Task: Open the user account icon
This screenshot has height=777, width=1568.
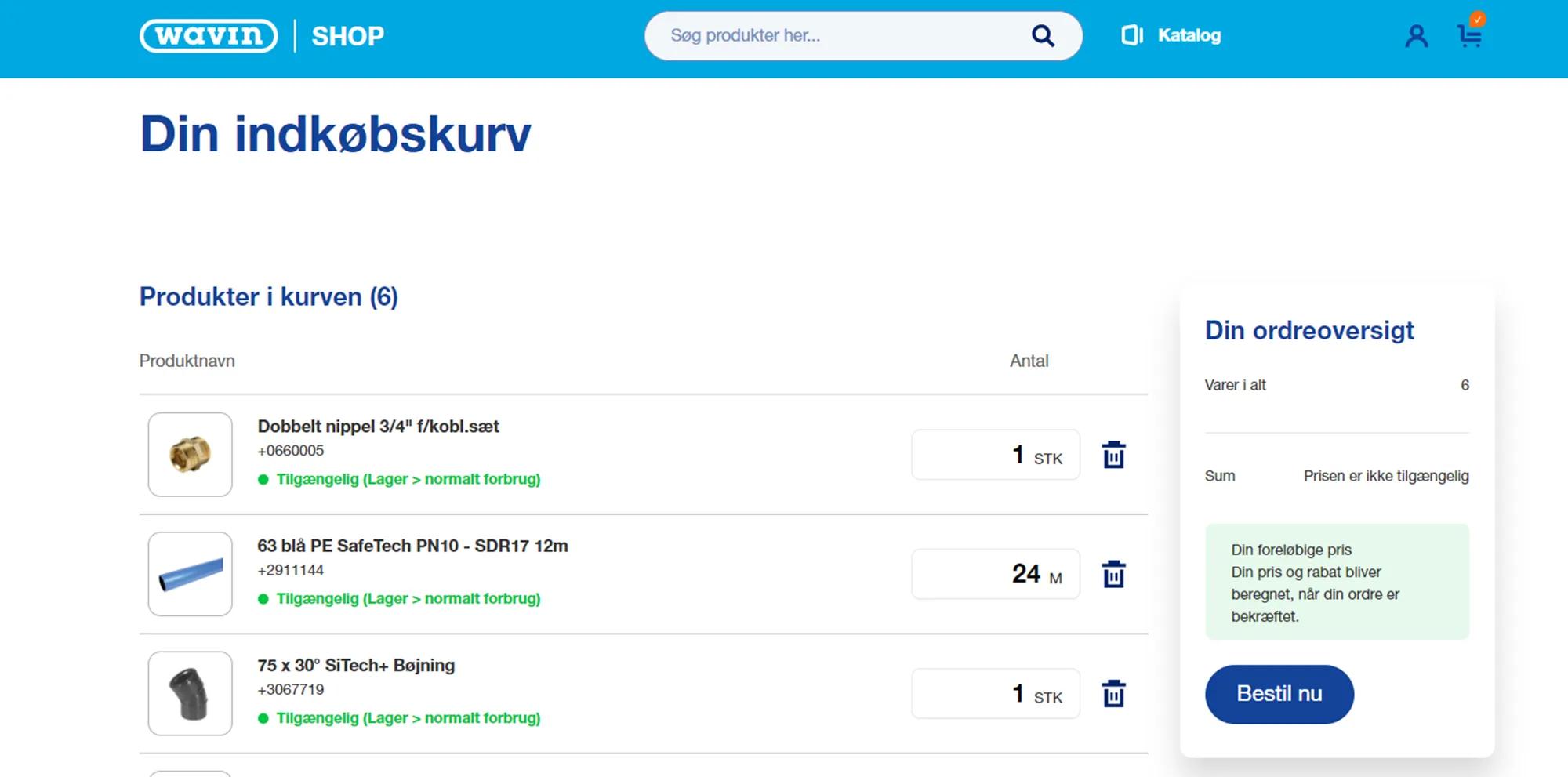Action: 1416,36
